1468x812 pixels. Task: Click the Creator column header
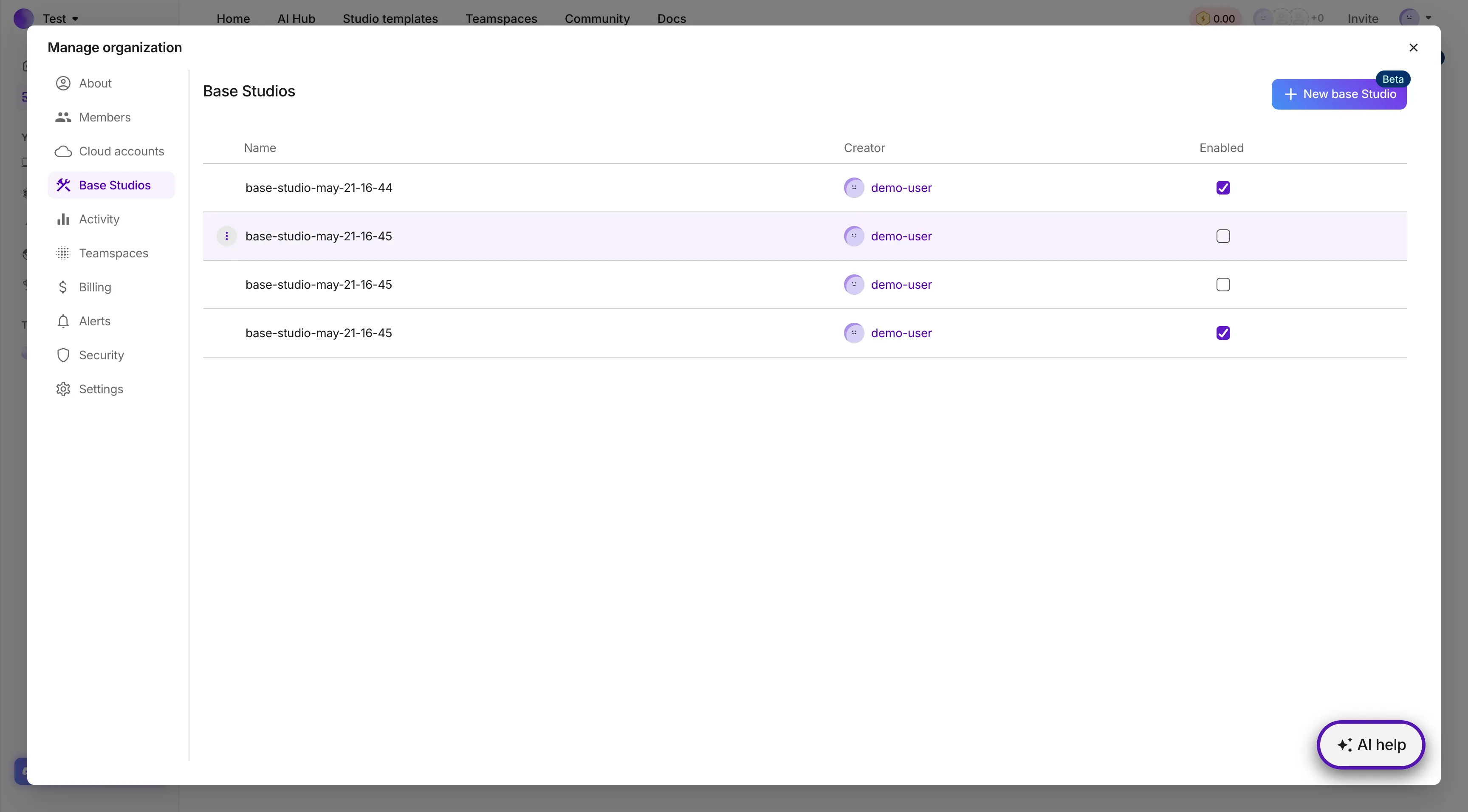pyautogui.click(x=864, y=148)
